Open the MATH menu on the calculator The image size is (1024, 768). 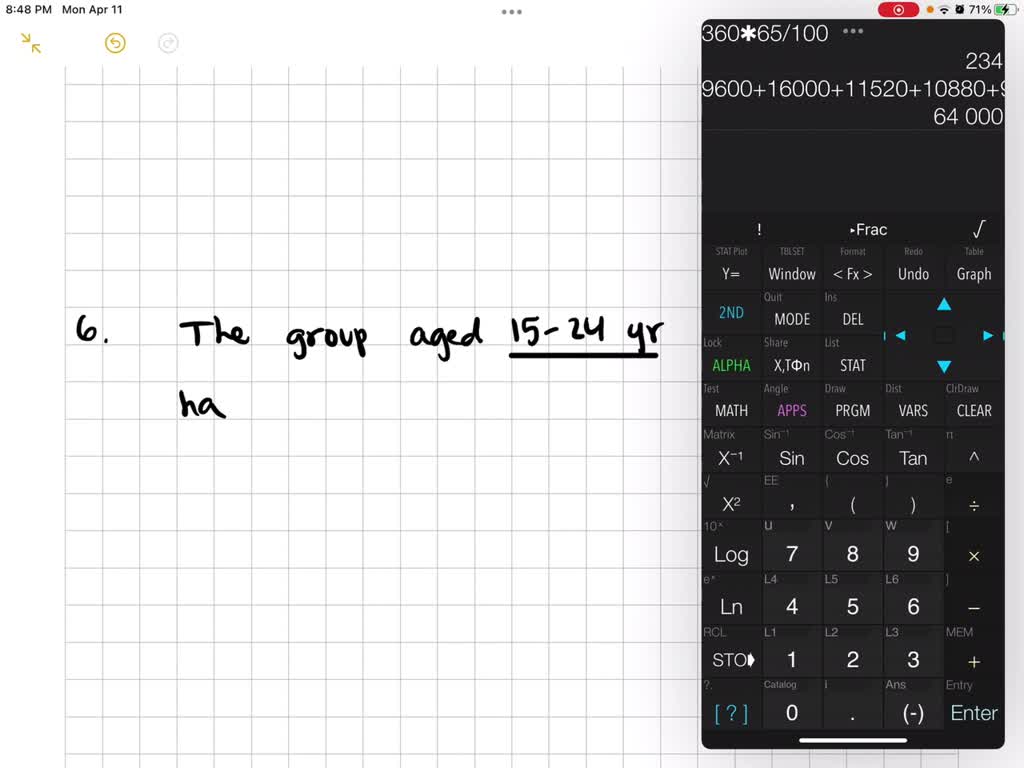[730, 410]
